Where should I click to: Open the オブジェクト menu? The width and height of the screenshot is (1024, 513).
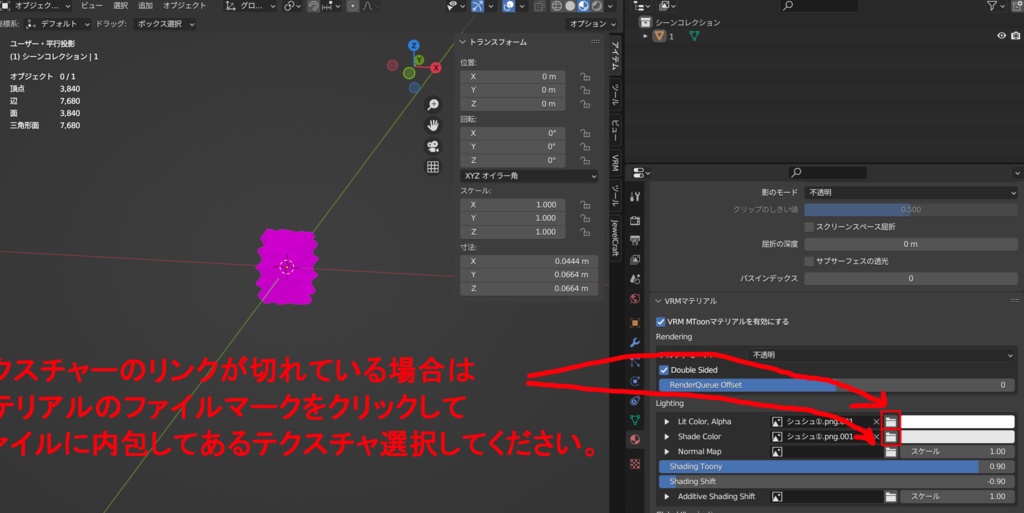click(x=184, y=6)
